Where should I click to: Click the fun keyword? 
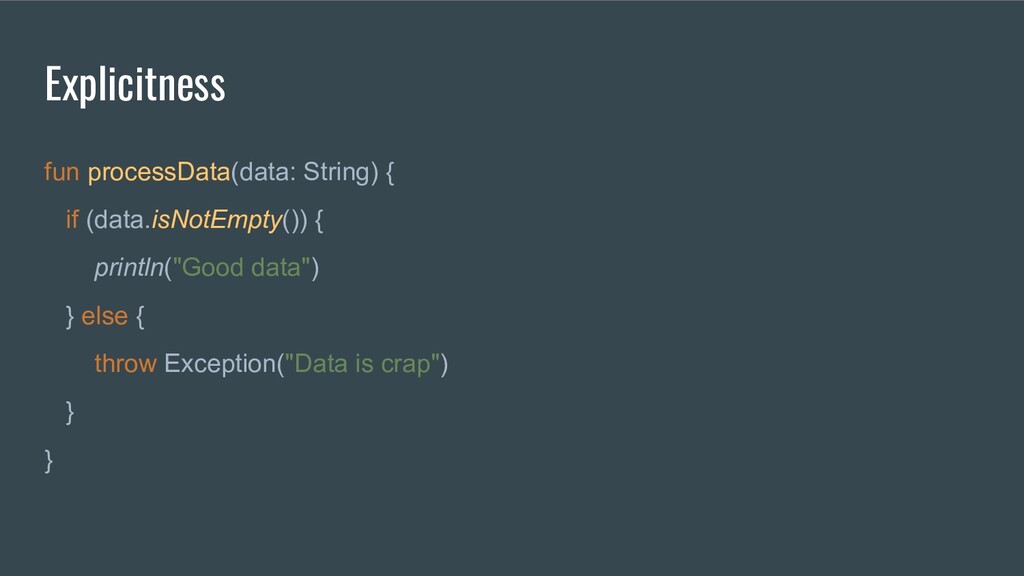tap(61, 172)
